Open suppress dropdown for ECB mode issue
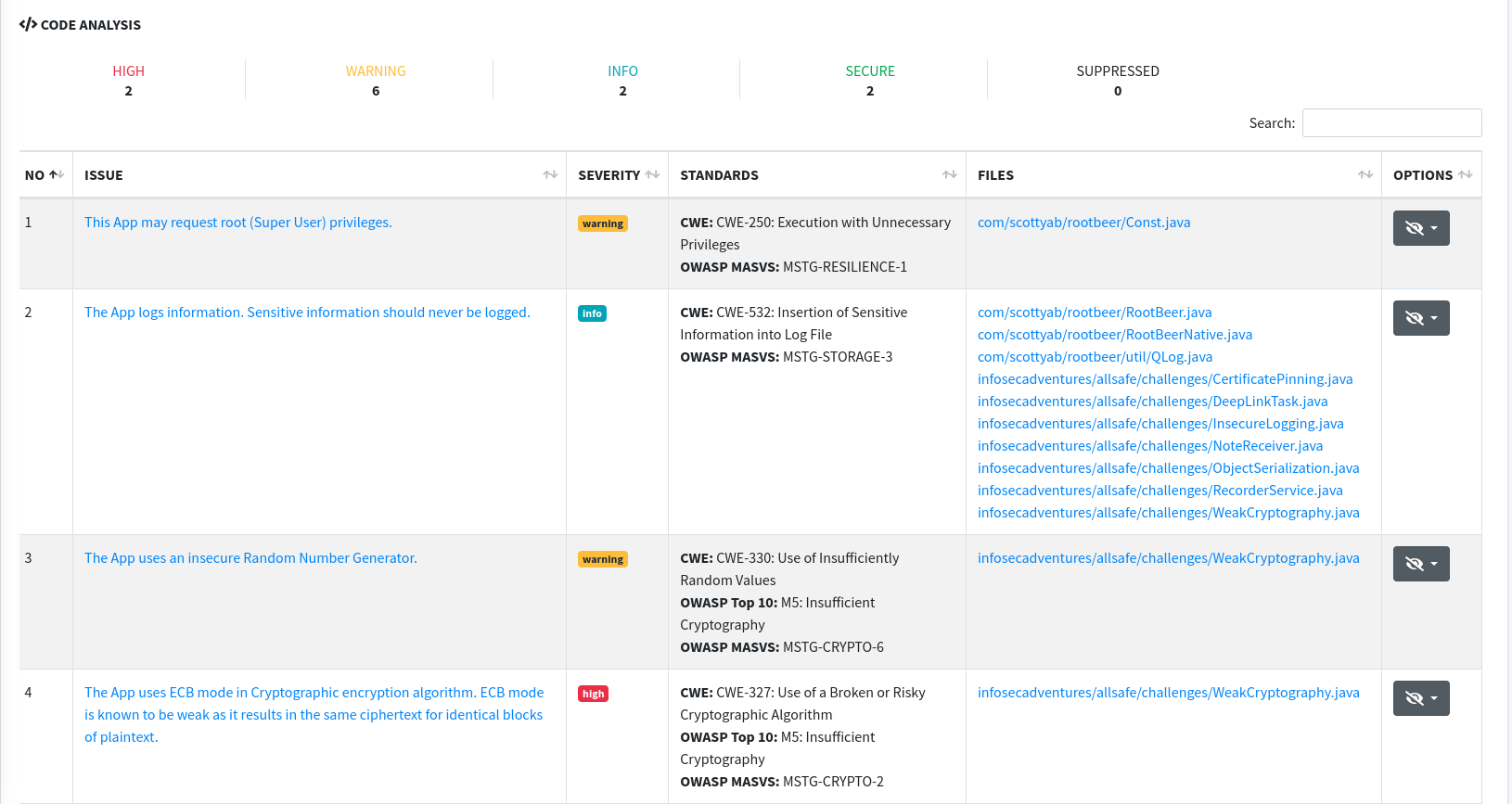 [x=1420, y=698]
